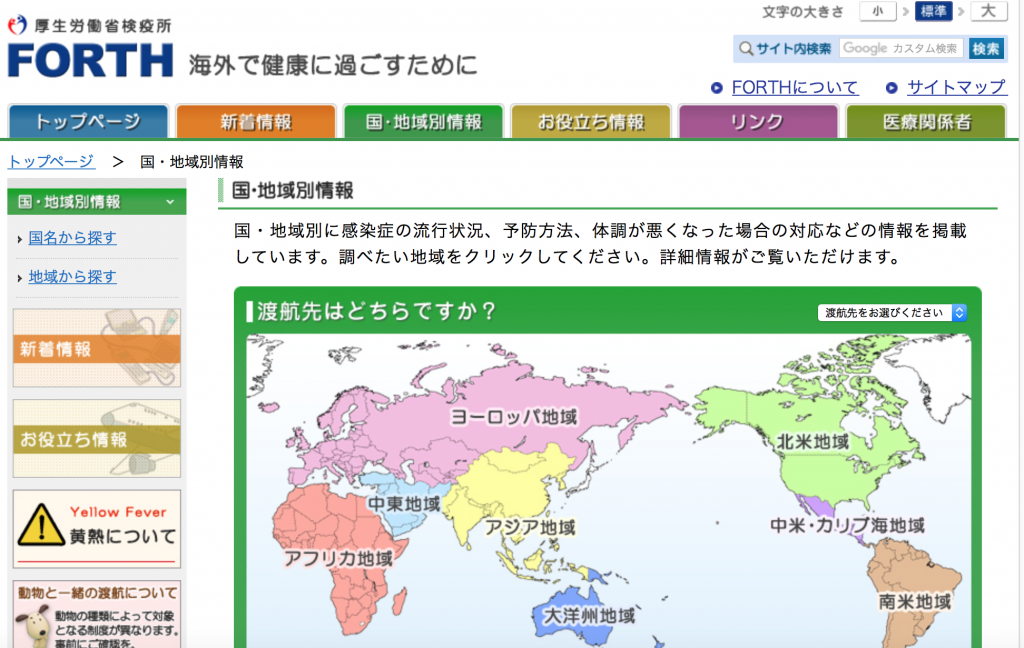Select 中東地域 on the map
The image size is (1024, 648).
tap(404, 504)
